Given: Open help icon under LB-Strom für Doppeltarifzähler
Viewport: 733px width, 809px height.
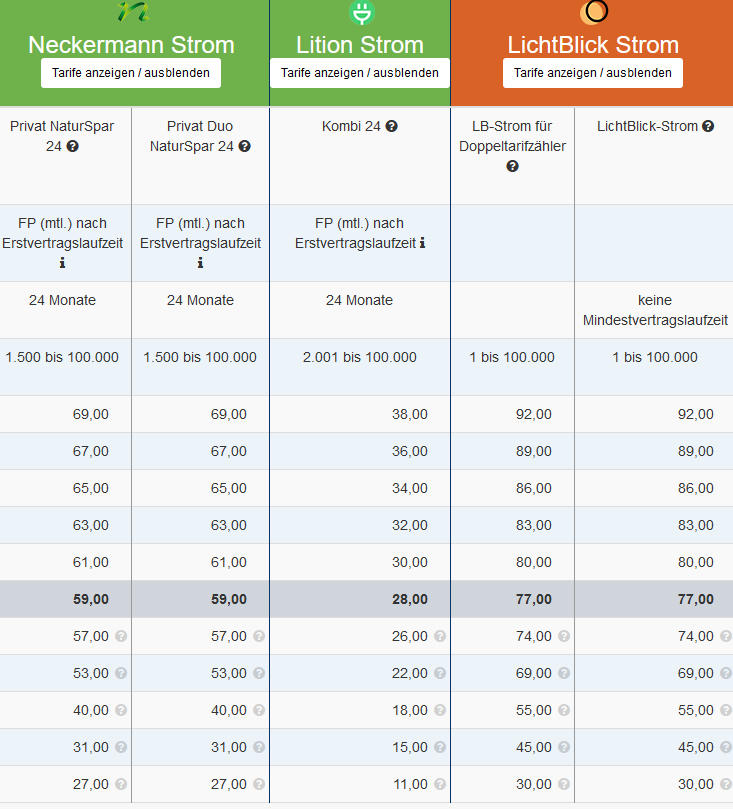Looking at the screenshot, I should pyautogui.click(x=513, y=166).
